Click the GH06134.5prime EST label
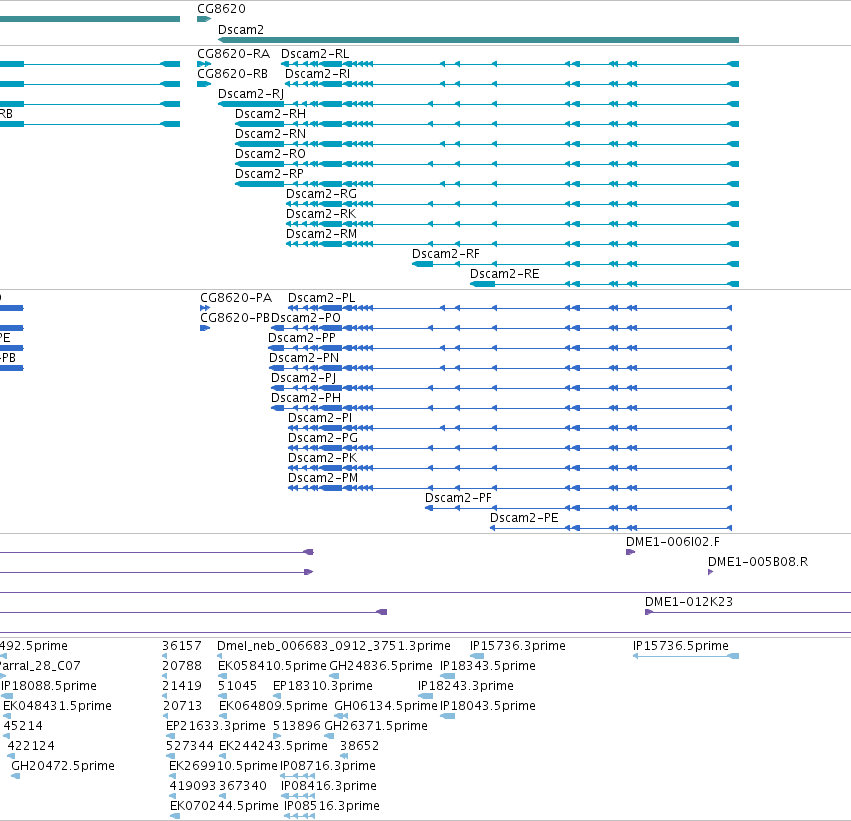 click(385, 707)
